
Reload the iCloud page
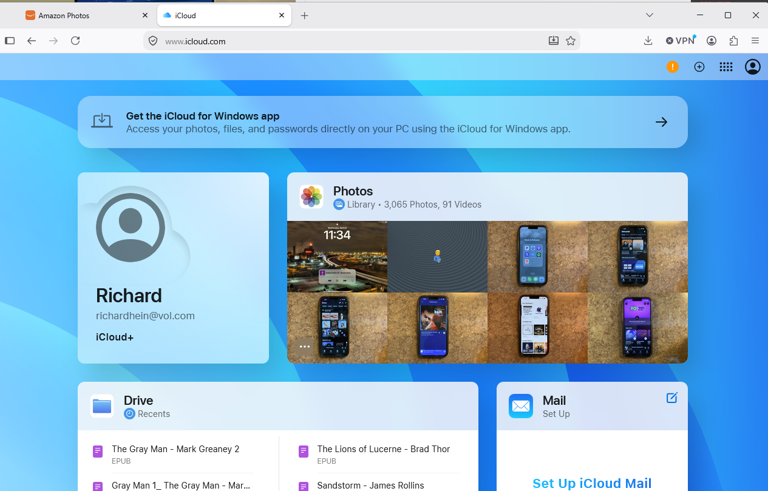tap(75, 41)
